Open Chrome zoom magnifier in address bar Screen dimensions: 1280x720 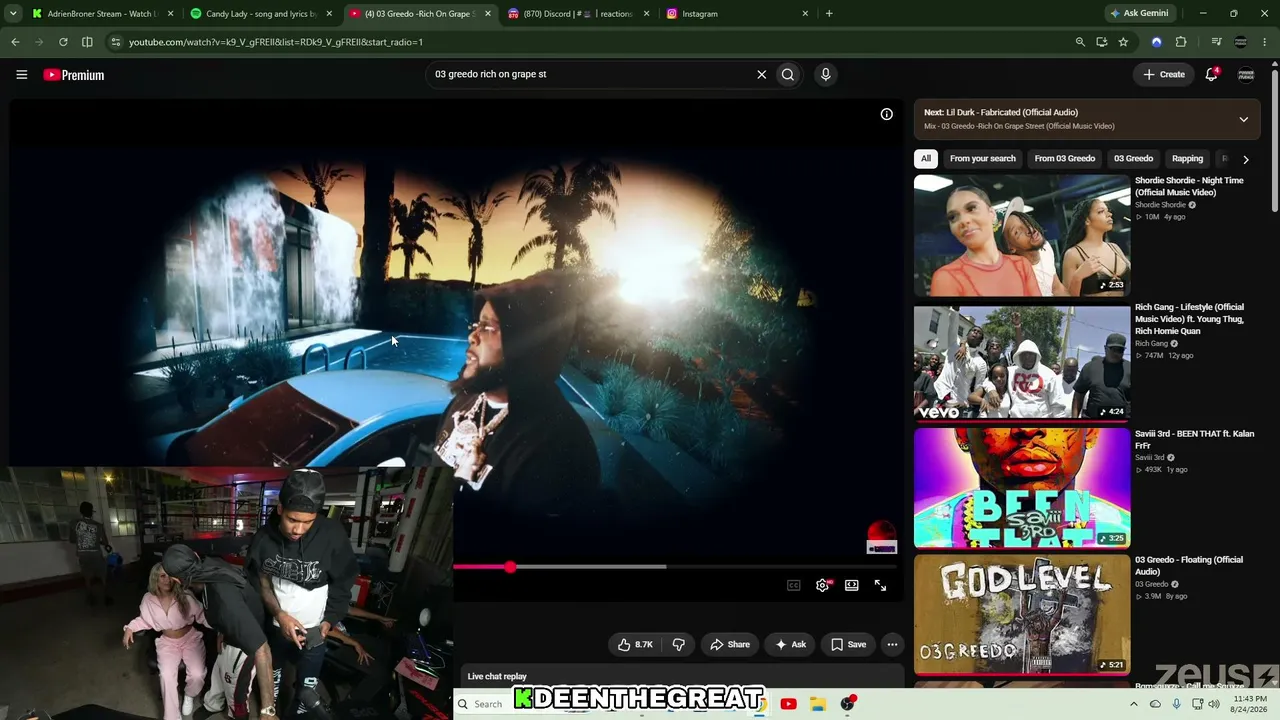pos(1080,42)
